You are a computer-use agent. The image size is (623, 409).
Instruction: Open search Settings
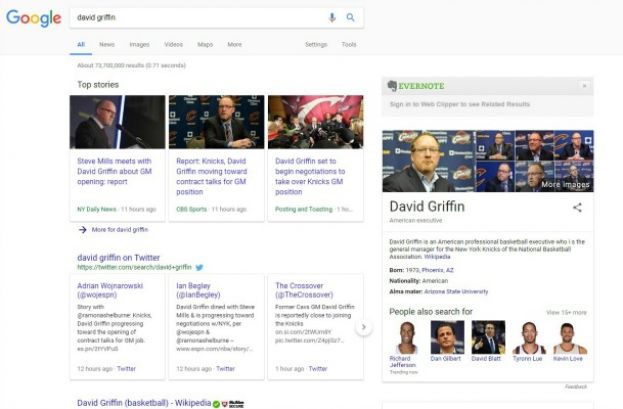click(316, 45)
